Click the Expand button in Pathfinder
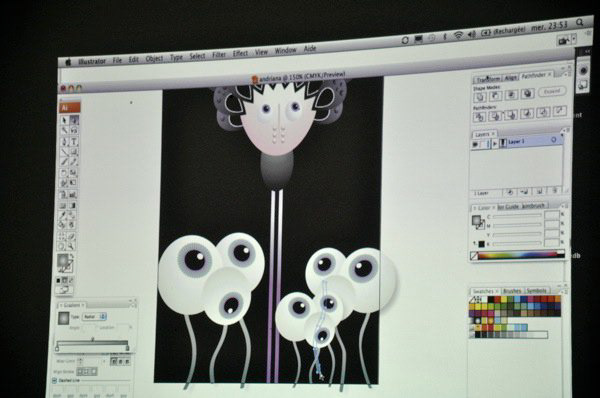This screenshot has width=600, height=398. tap(552, 91)
